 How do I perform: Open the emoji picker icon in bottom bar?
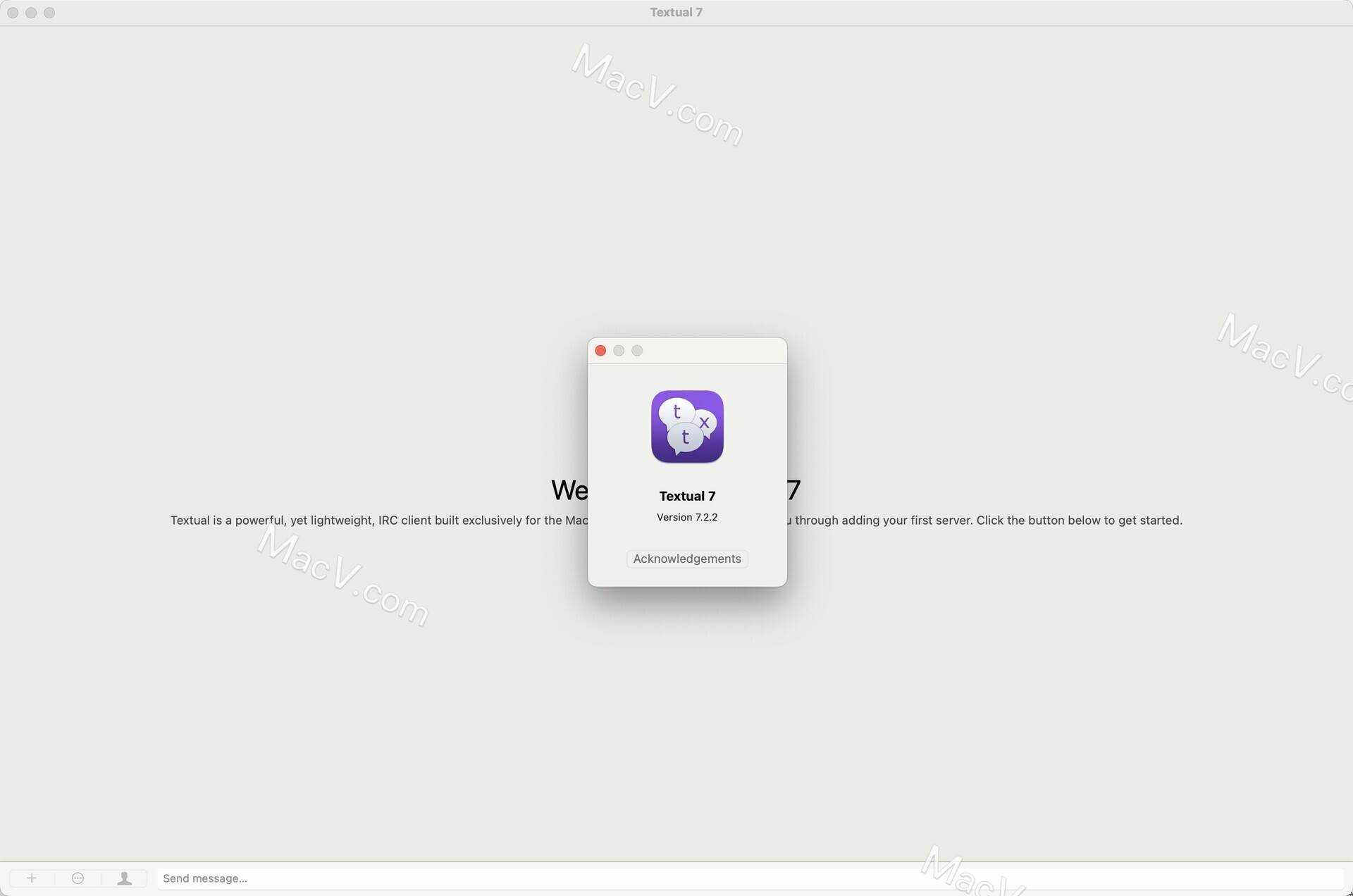click(x=78, y=878)
